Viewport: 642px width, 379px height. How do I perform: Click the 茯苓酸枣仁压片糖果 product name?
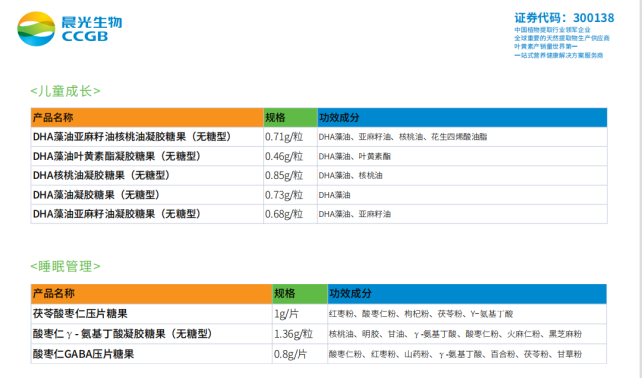pos(80,314)
